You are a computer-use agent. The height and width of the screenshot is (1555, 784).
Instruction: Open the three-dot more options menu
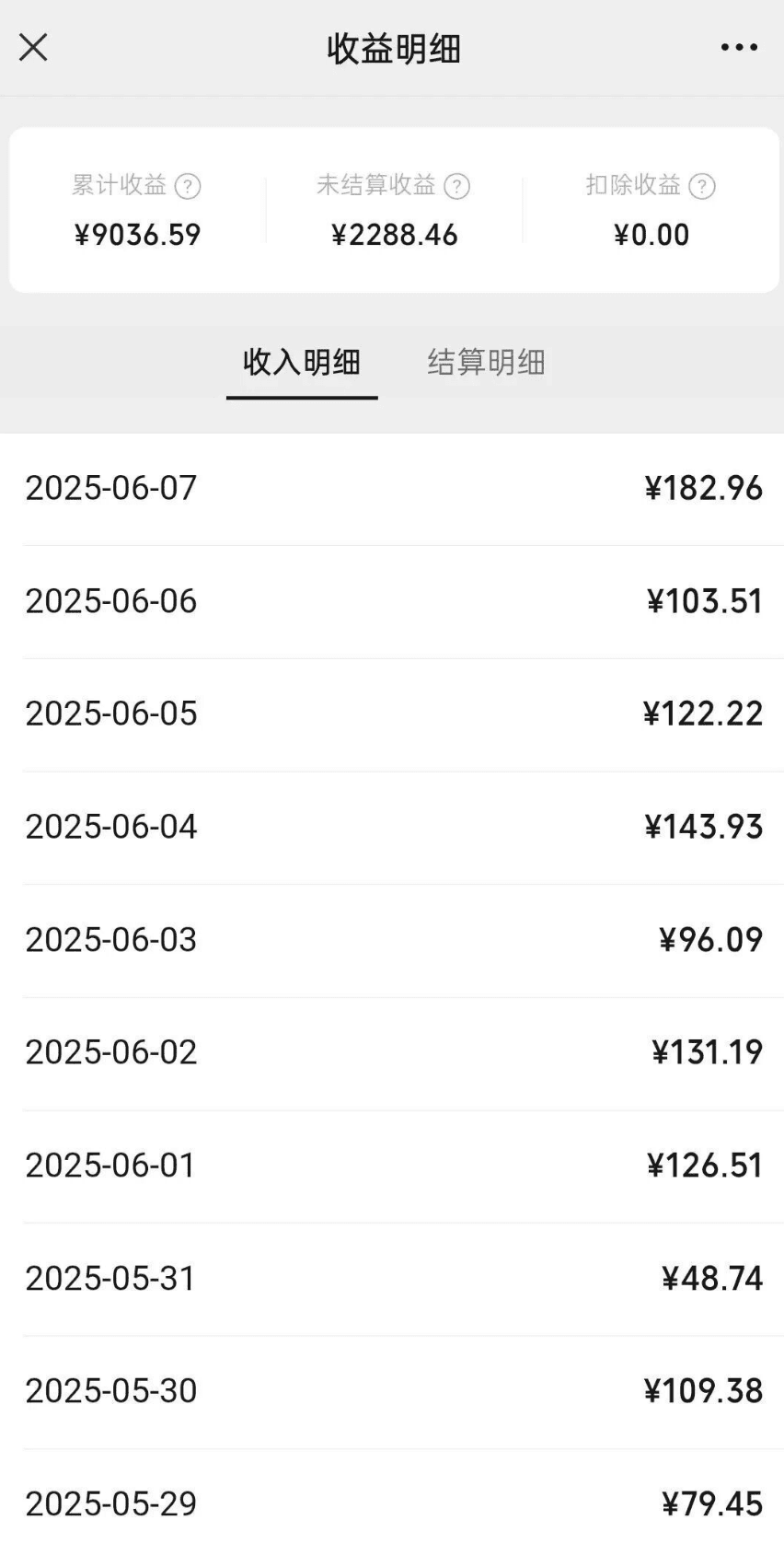pyautogui.click(x=739, y=47)
